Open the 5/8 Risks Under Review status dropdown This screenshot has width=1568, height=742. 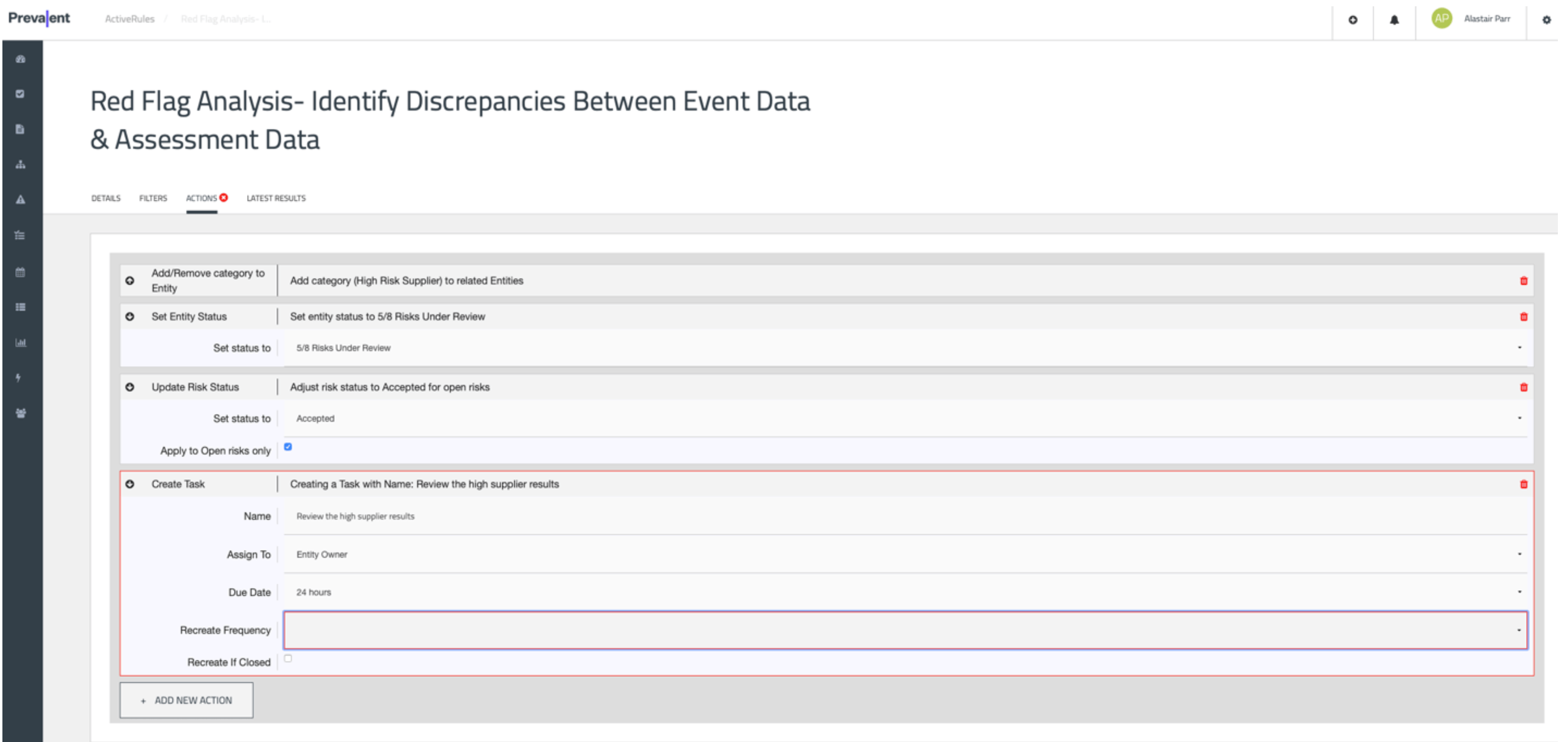click(x=906, y=348)
